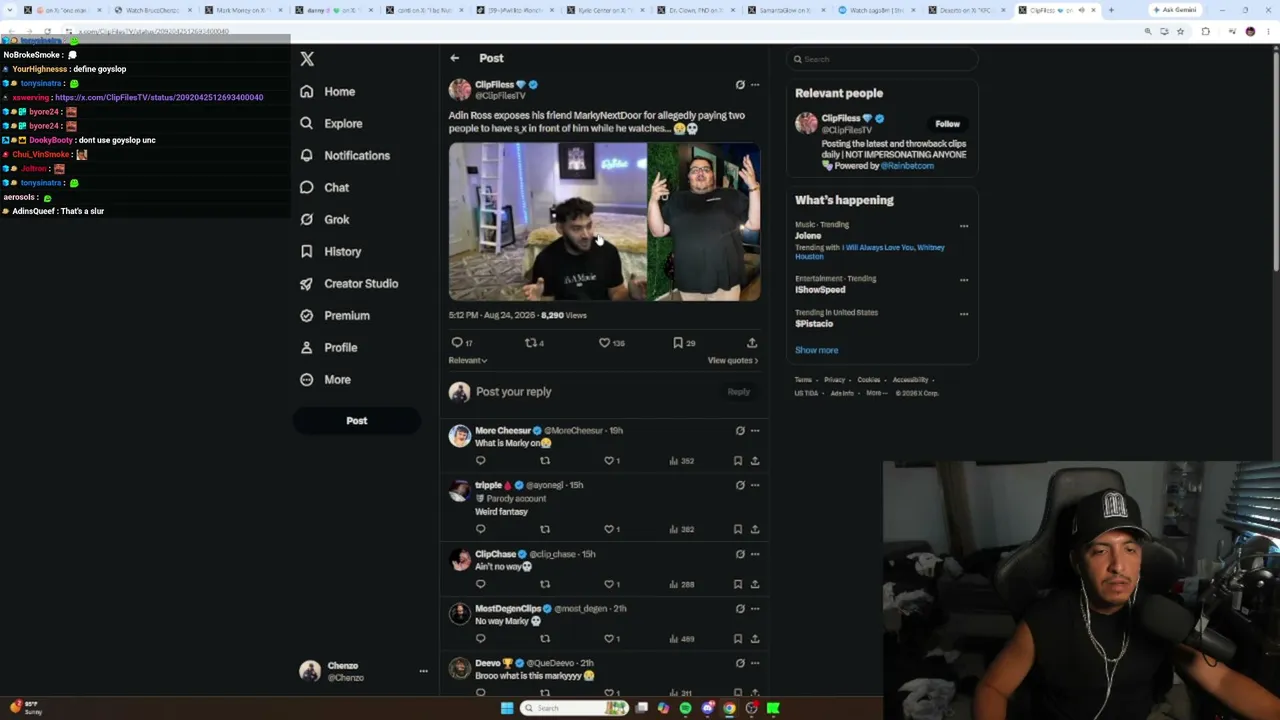
Task: Open the Kick app from the taskbar
Action: click(x=773, y=708)
